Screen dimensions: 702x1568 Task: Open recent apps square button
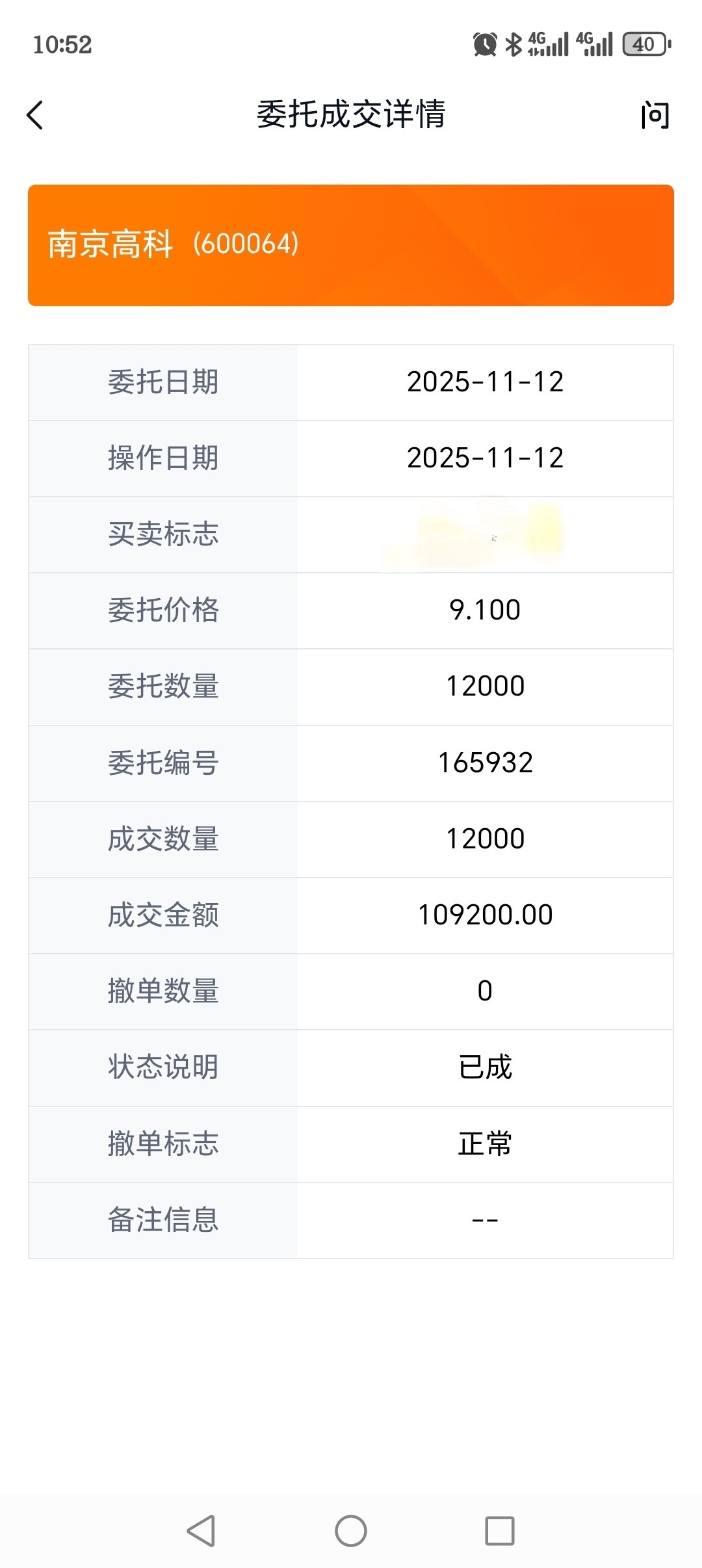[499, 1531]
